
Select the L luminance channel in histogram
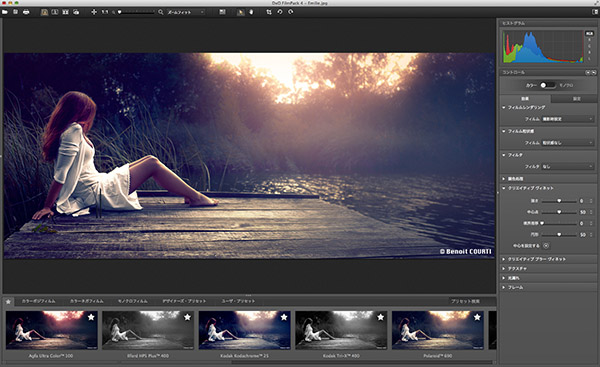[x=589, y=59]
